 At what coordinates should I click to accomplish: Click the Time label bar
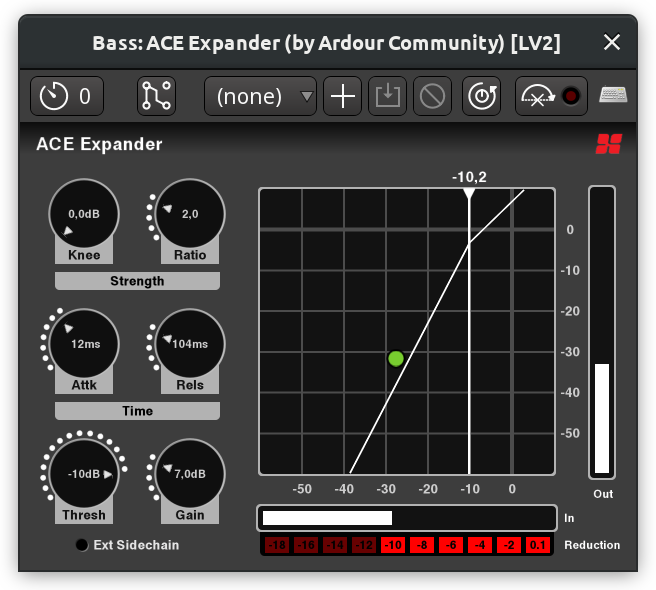[x=137, y=411]
